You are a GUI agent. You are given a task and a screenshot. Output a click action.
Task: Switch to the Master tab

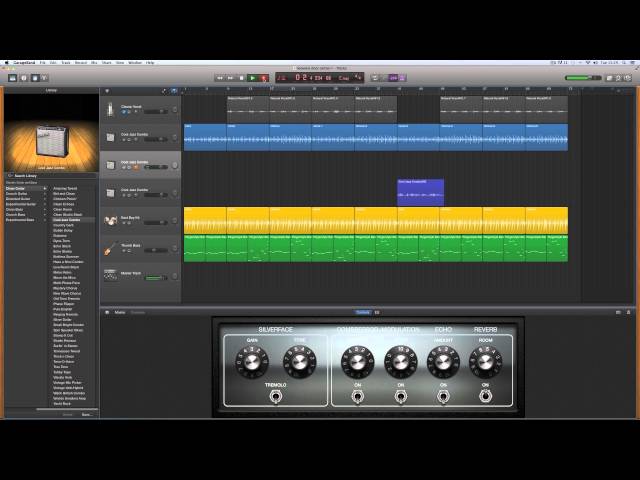click(120, 312)
